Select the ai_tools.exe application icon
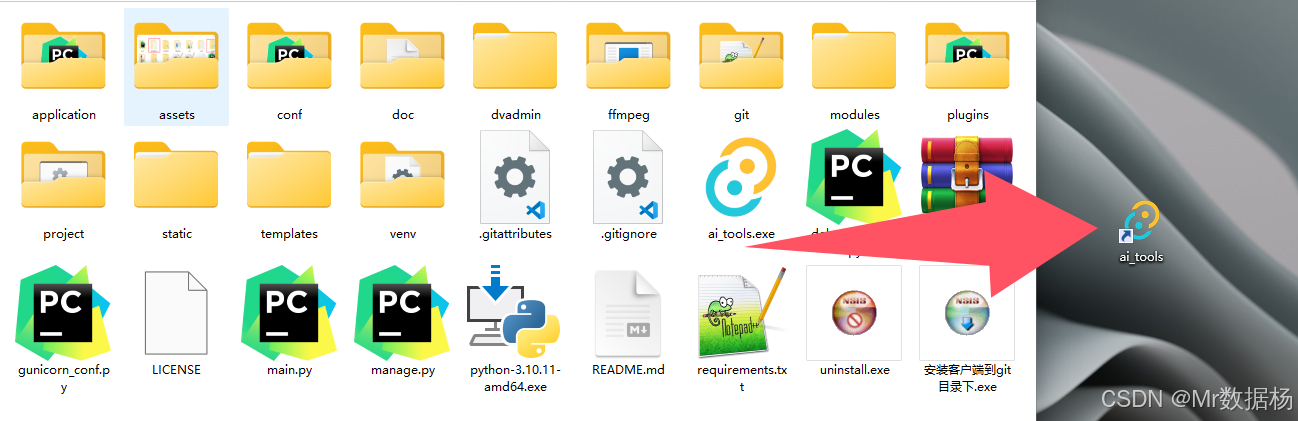 pos(741,177)
